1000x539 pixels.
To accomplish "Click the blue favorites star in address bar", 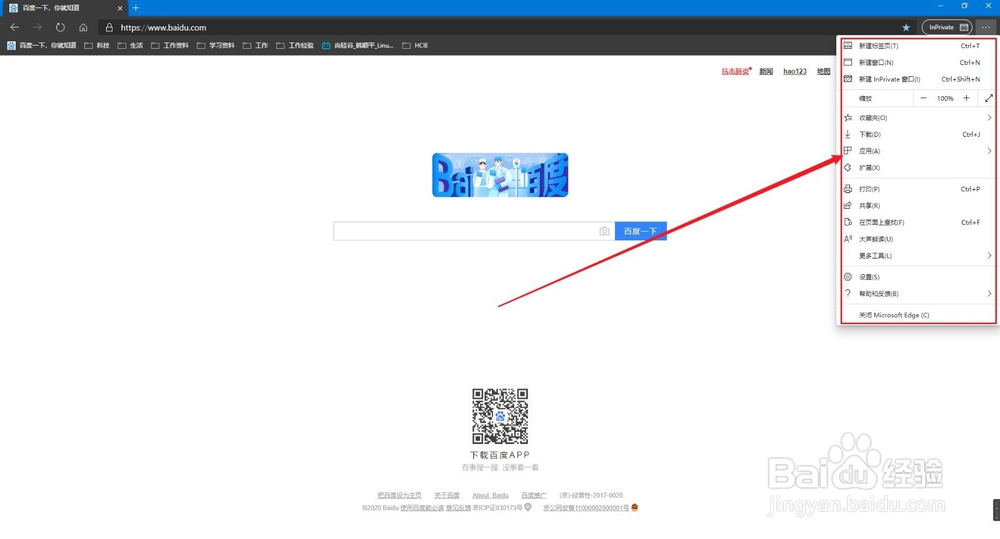I will [x=906, y=27].
